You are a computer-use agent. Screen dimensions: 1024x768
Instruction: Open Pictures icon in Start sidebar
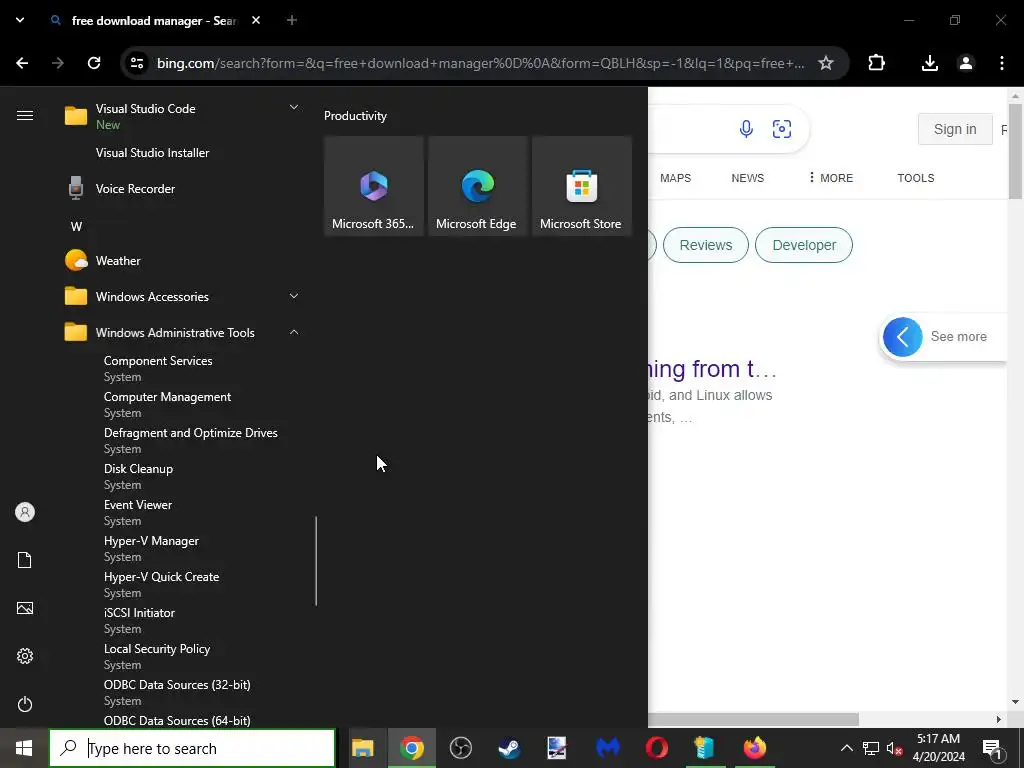pos(25,608)
